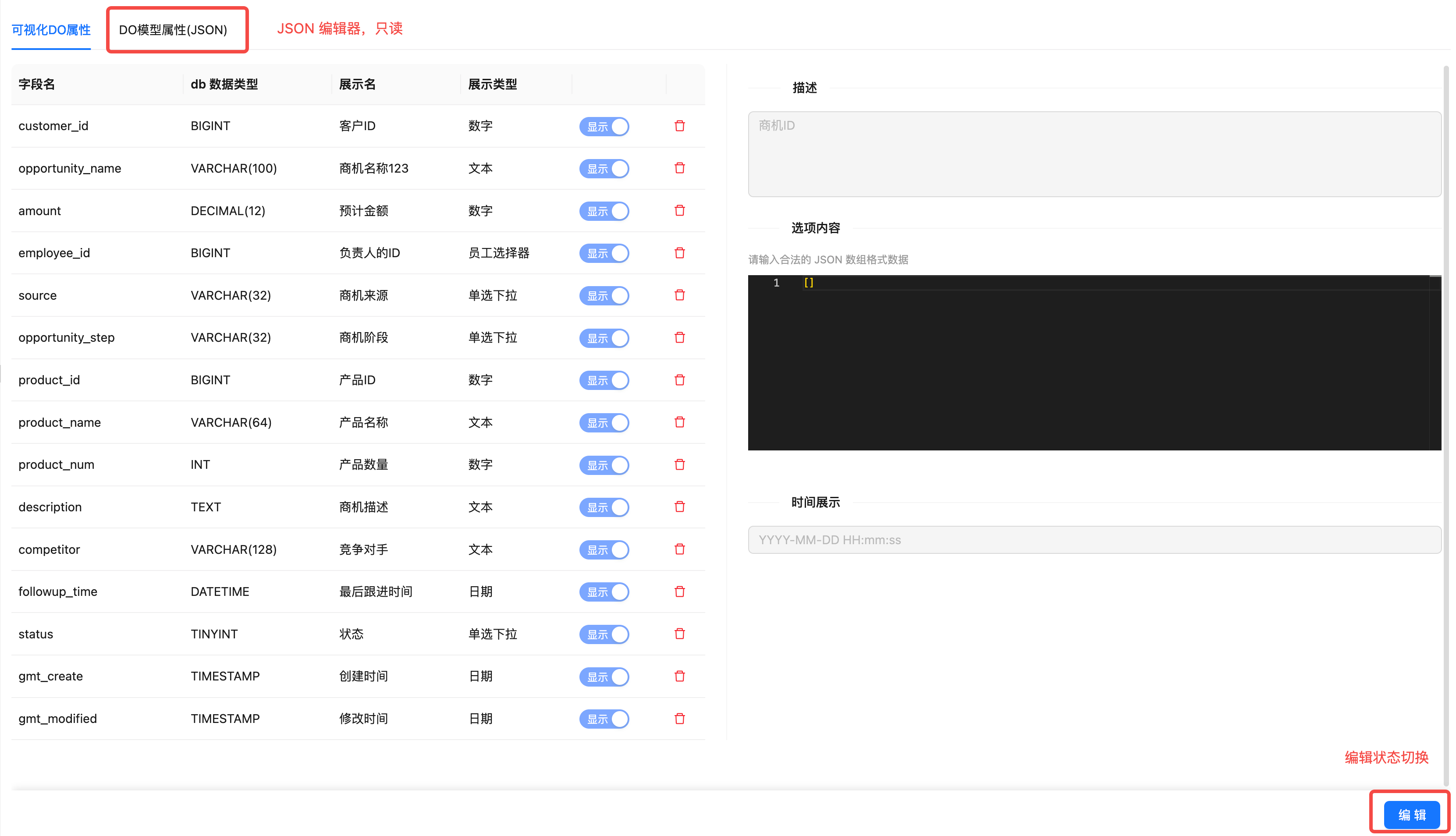Toggle display switch for amount
The height and width of the screenshot is (836, 1456).
coord(604,211)
